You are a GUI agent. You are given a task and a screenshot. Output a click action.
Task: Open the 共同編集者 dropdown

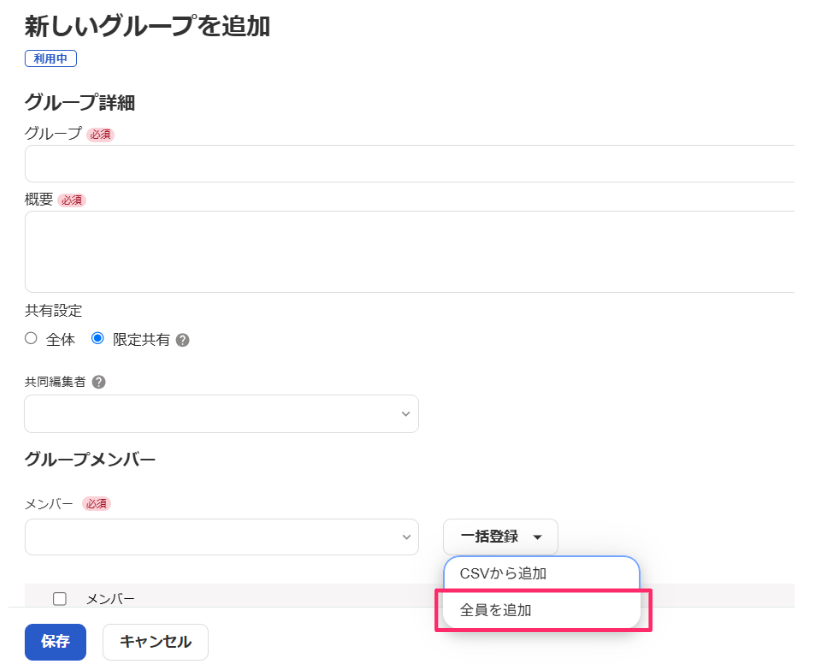coord(221,413)
